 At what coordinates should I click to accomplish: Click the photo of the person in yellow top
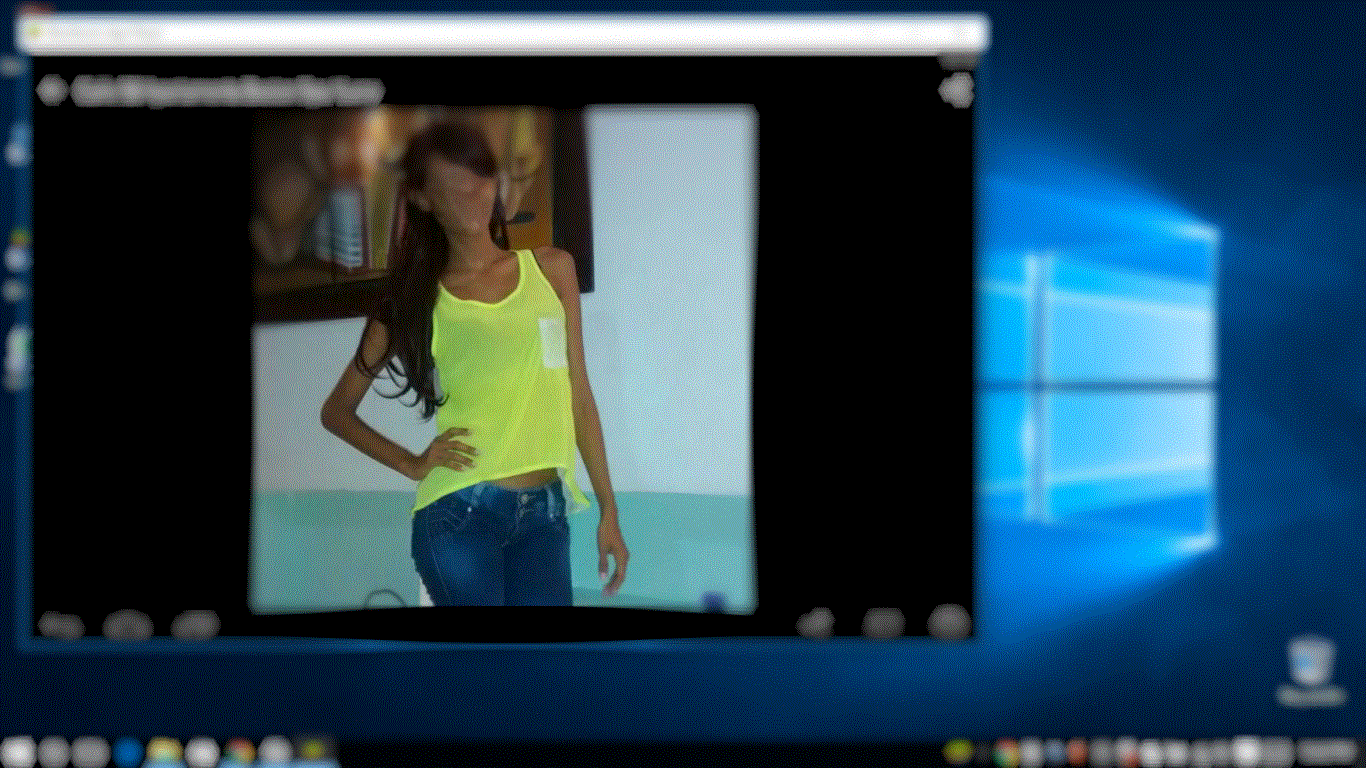(x=503, y=357)
